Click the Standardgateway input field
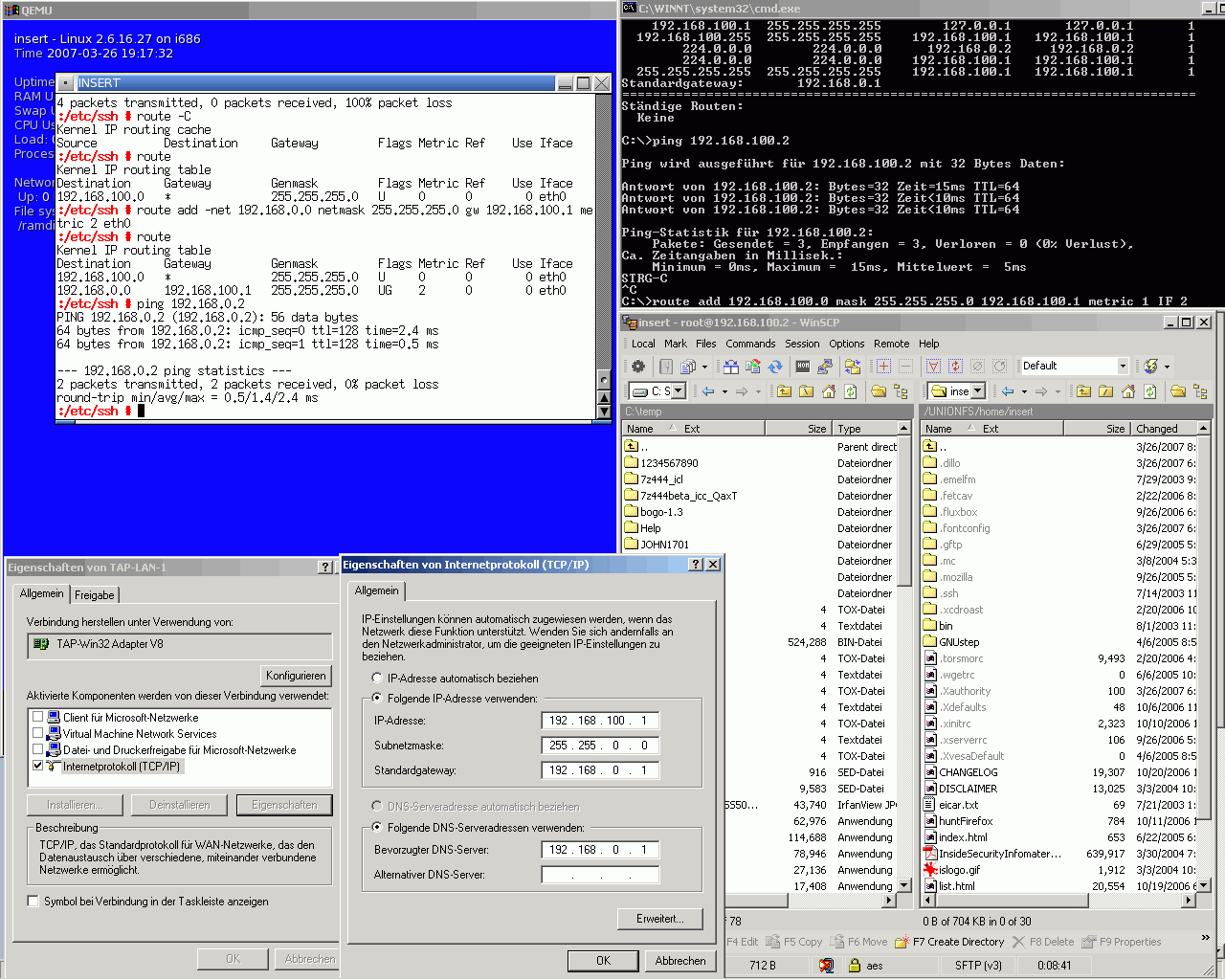Viewport: 1225px width, 980px height. [x=600, y=770]
